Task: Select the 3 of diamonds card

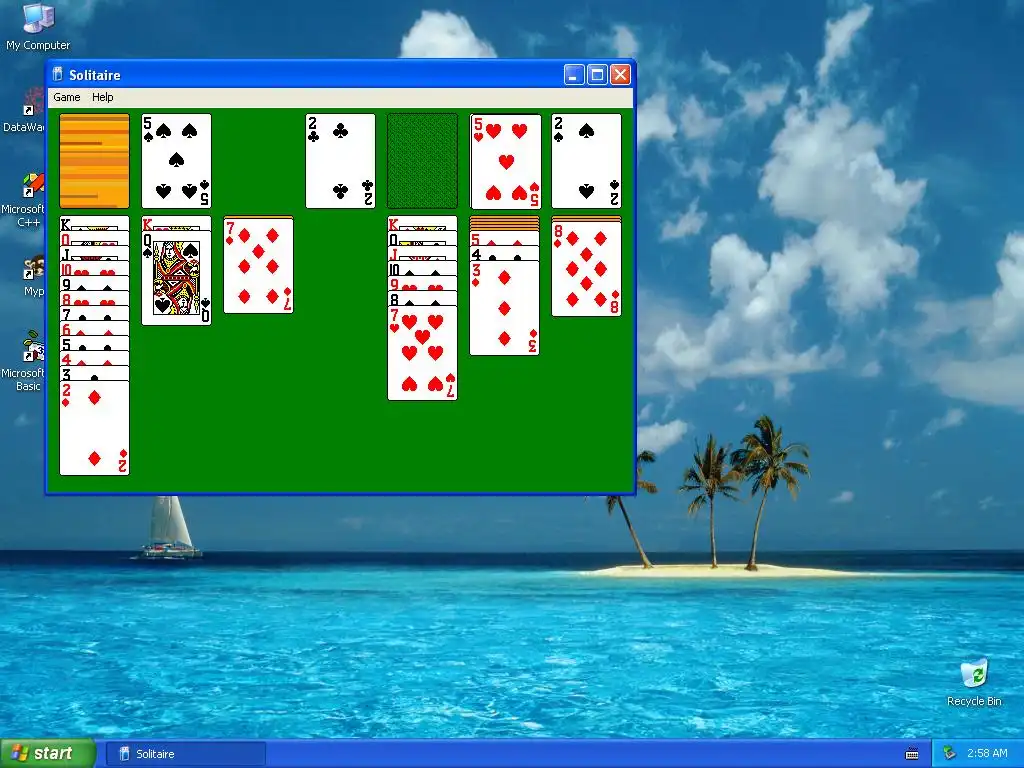Action: click(x=504, y=308)
